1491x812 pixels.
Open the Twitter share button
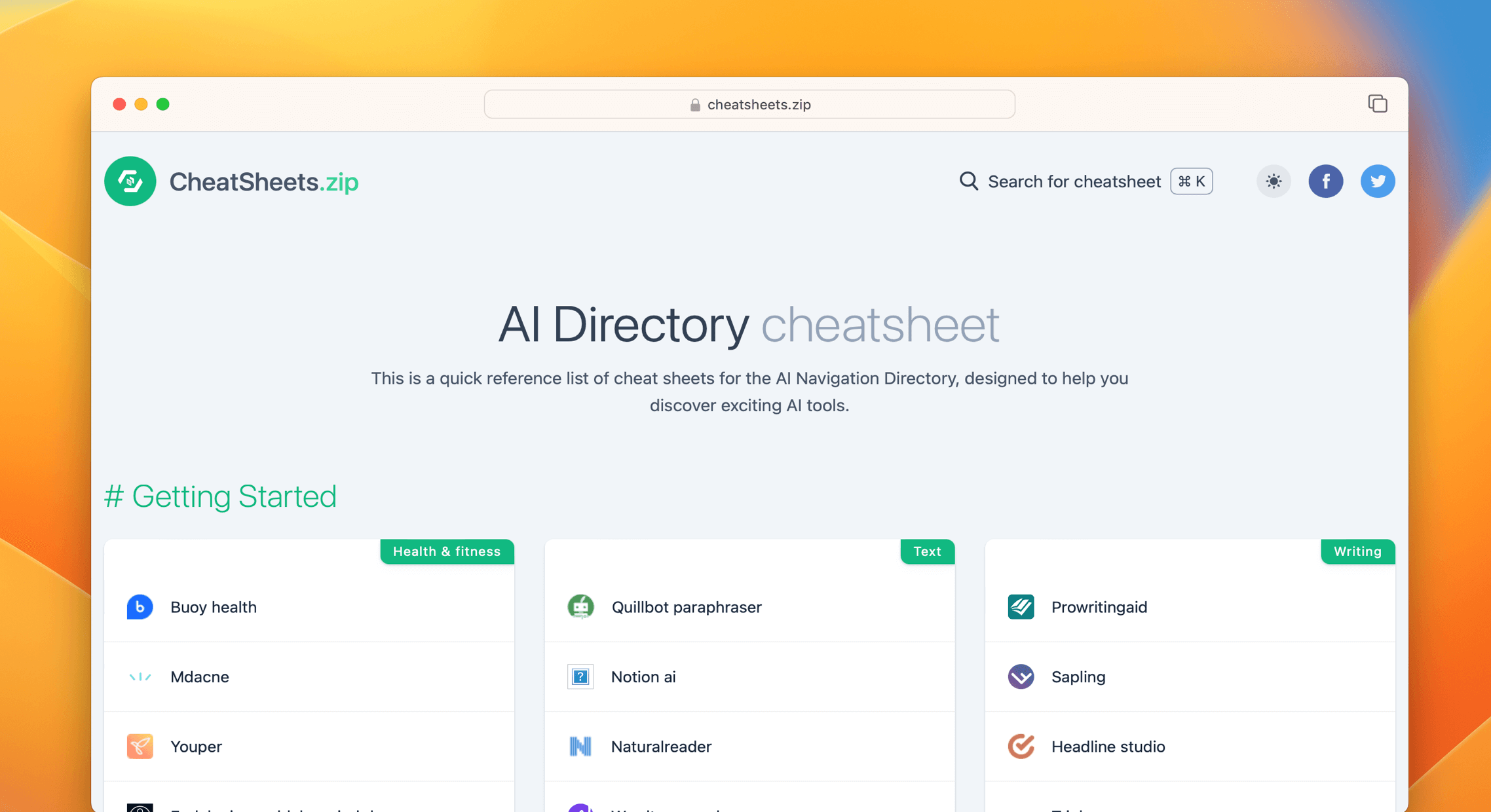pos(1378,181)
